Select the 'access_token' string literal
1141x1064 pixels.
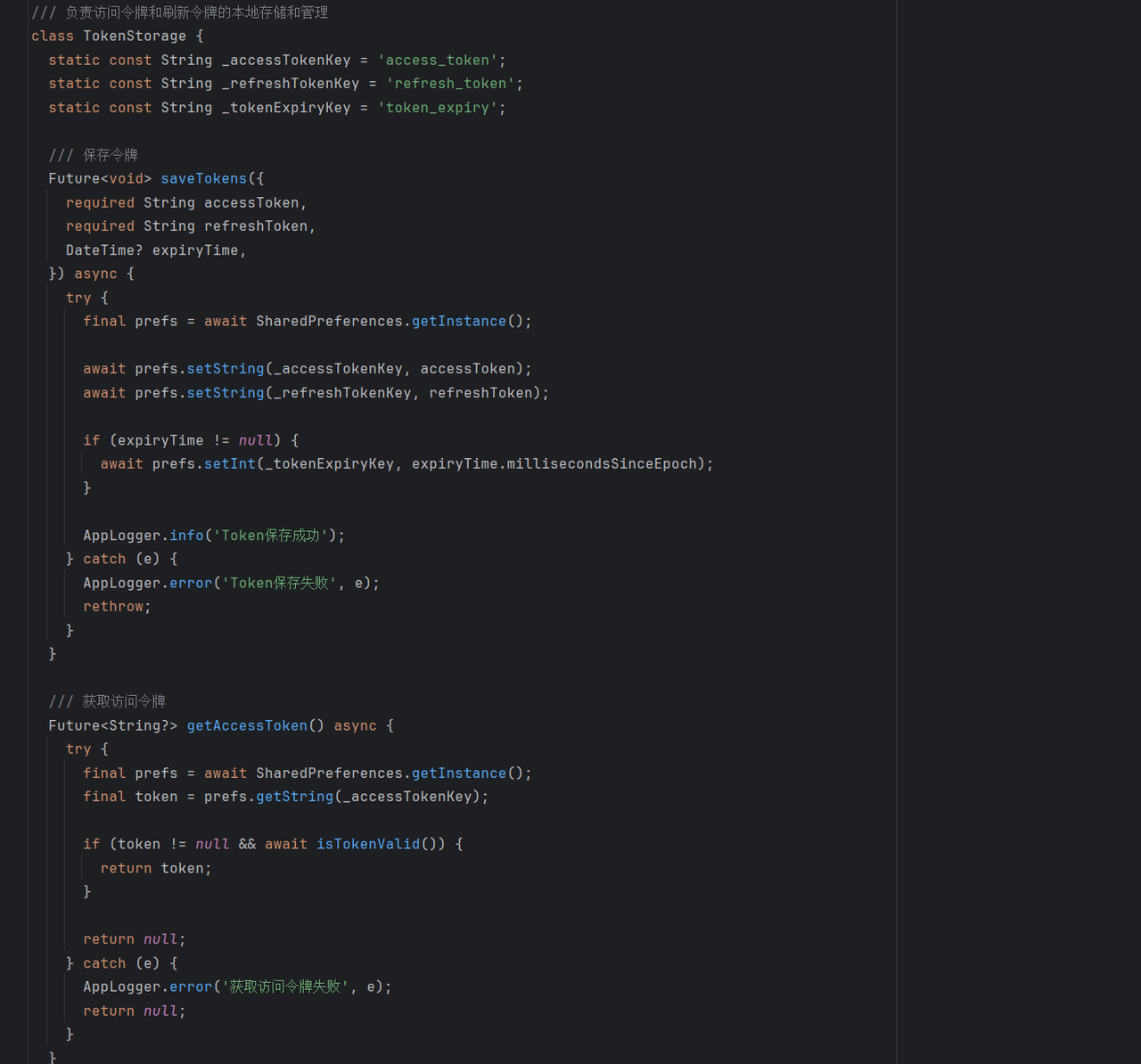[x=438, y=60]
